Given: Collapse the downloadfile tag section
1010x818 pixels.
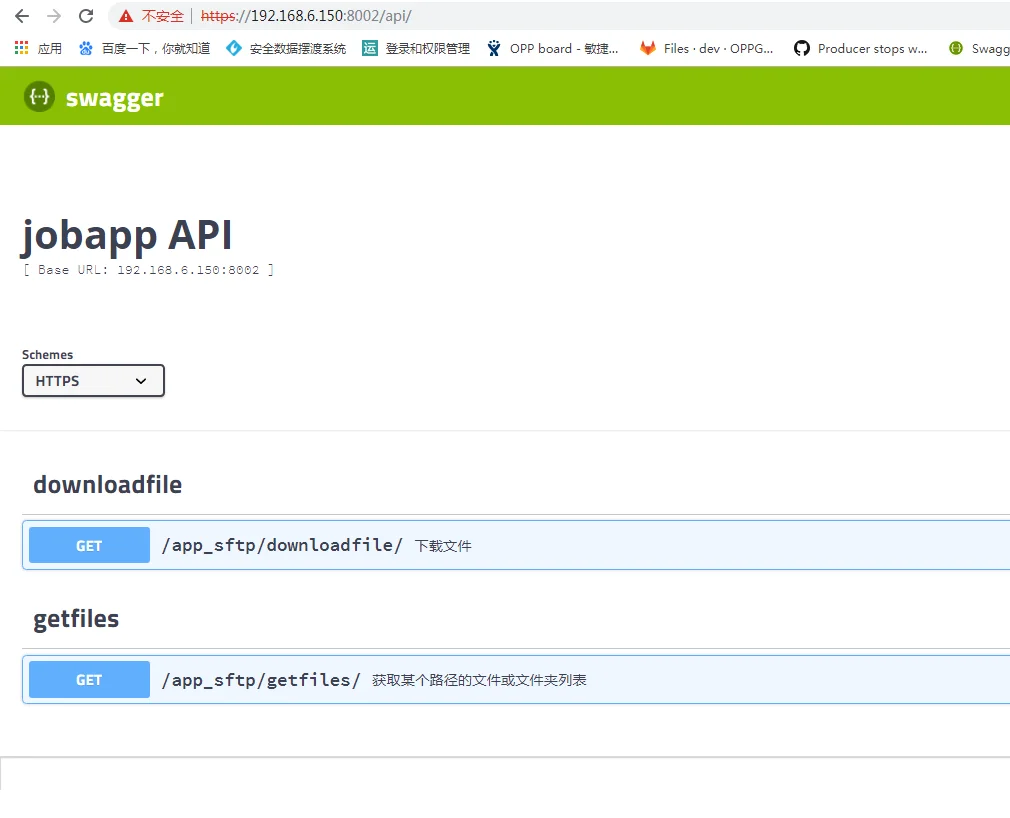Looking at the screenshot, I should tap(108, 485).
